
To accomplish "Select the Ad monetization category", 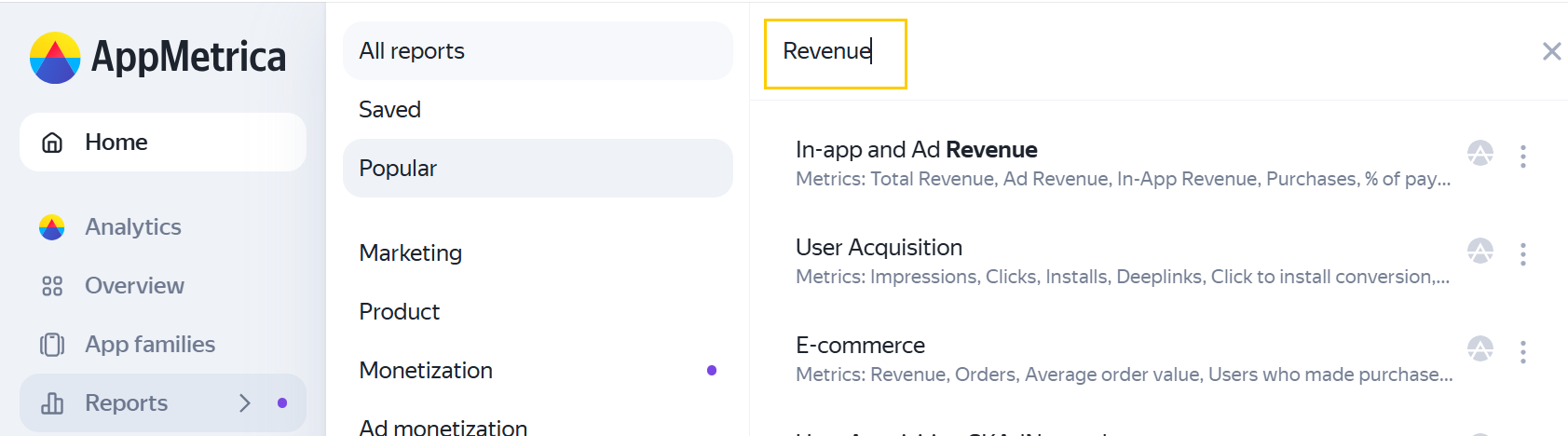I will (x=538, y=424).
